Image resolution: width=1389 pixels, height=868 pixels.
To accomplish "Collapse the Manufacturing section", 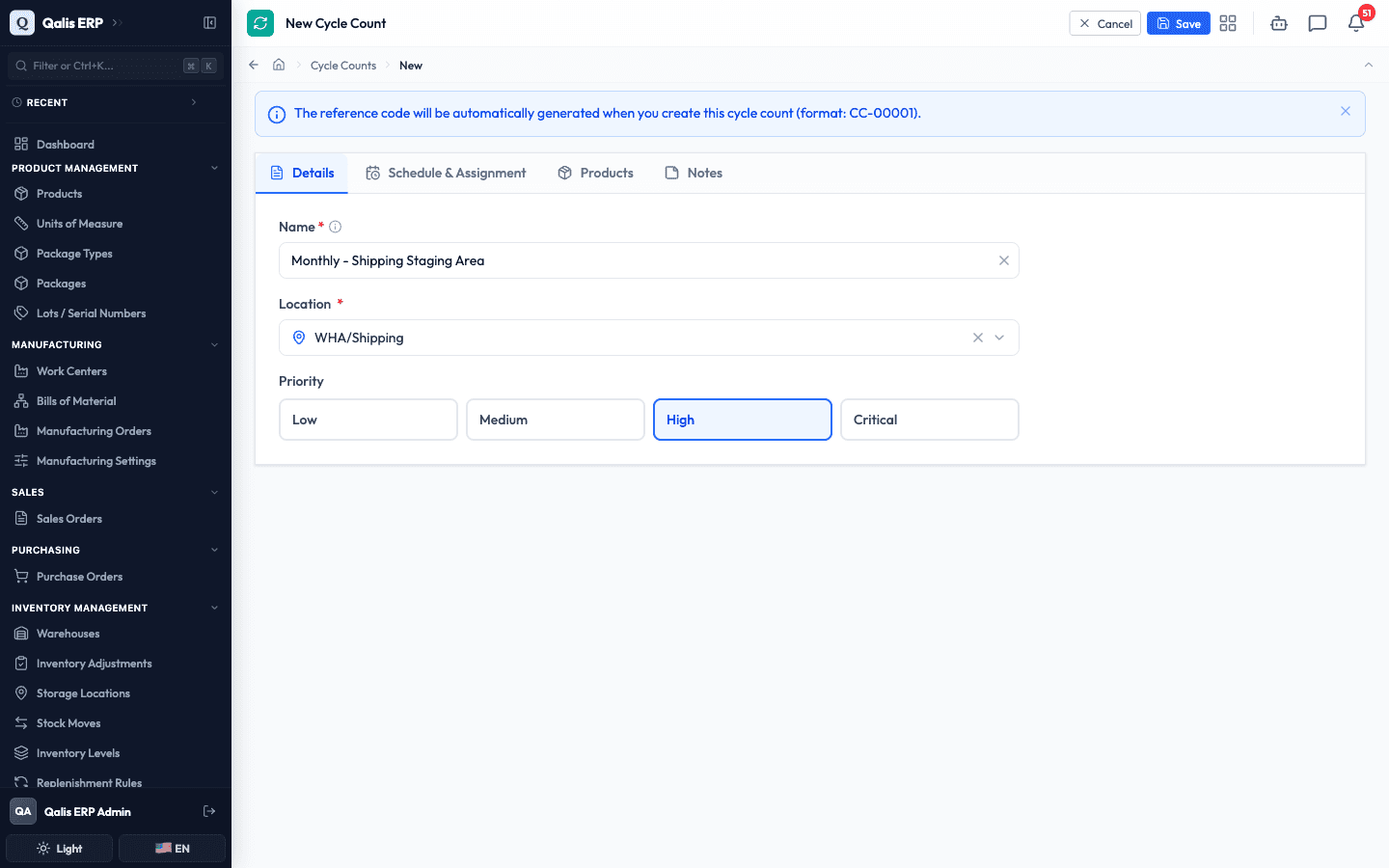I will (x=214, y=344).
